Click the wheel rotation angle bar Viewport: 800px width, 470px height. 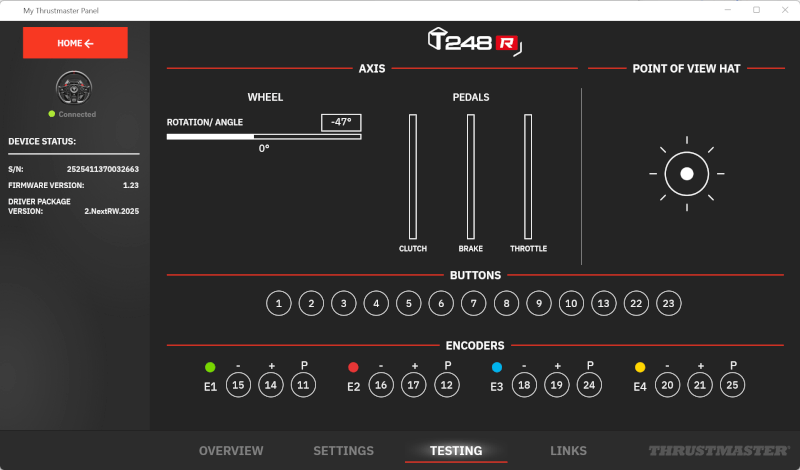pyautogui.click(x=264, y=137)
